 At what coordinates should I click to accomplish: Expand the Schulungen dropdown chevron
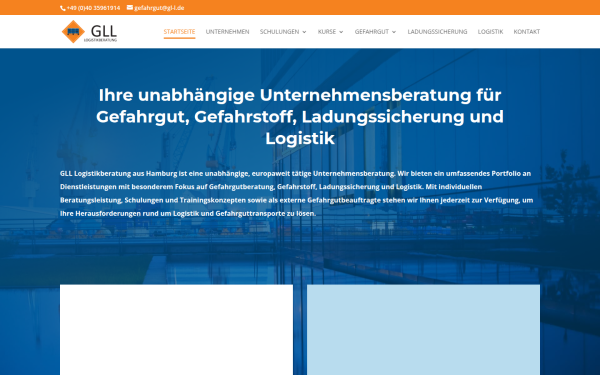point(305,32)
